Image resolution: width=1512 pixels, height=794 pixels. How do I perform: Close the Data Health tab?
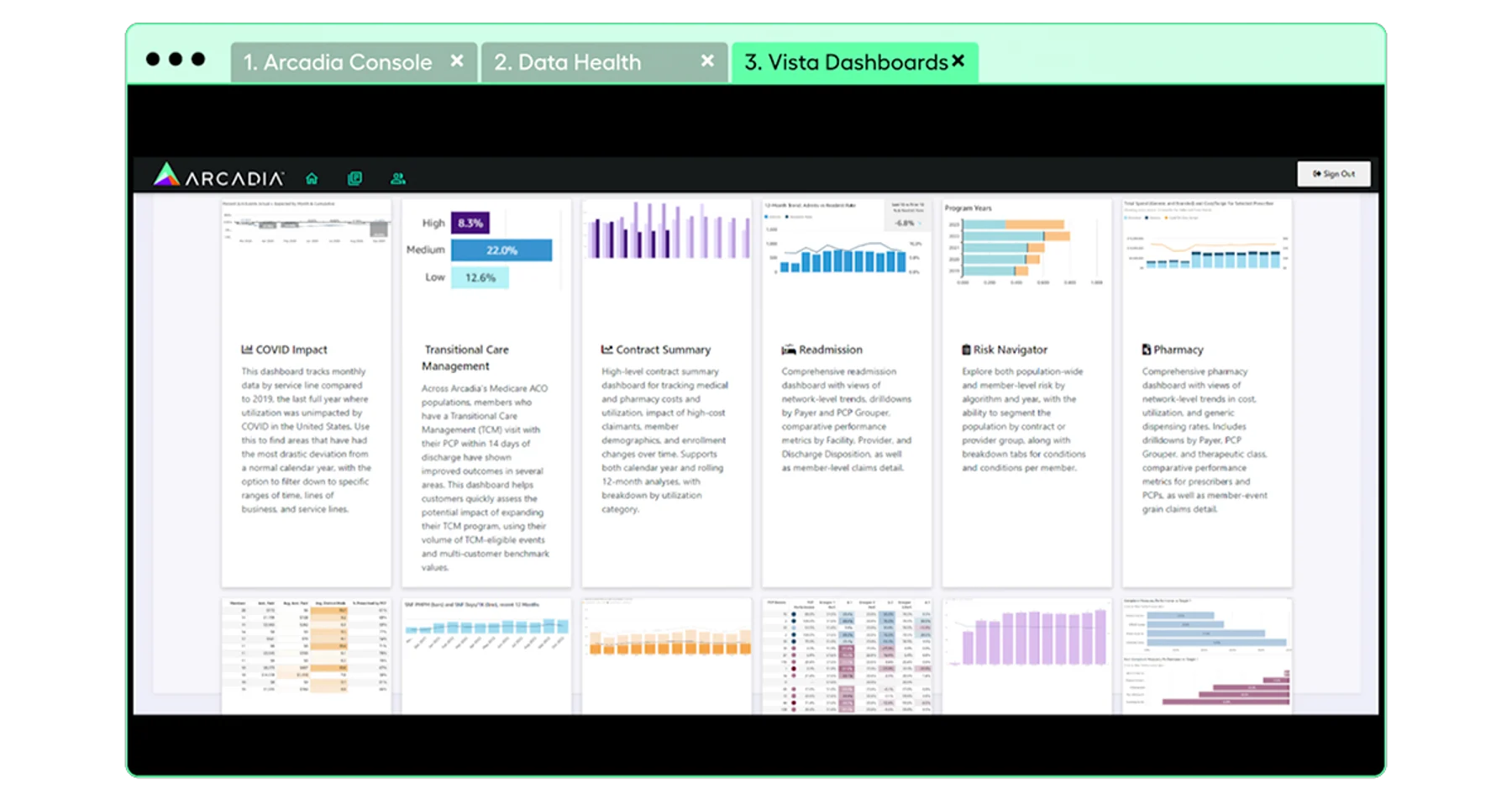[x=707, y=61]
